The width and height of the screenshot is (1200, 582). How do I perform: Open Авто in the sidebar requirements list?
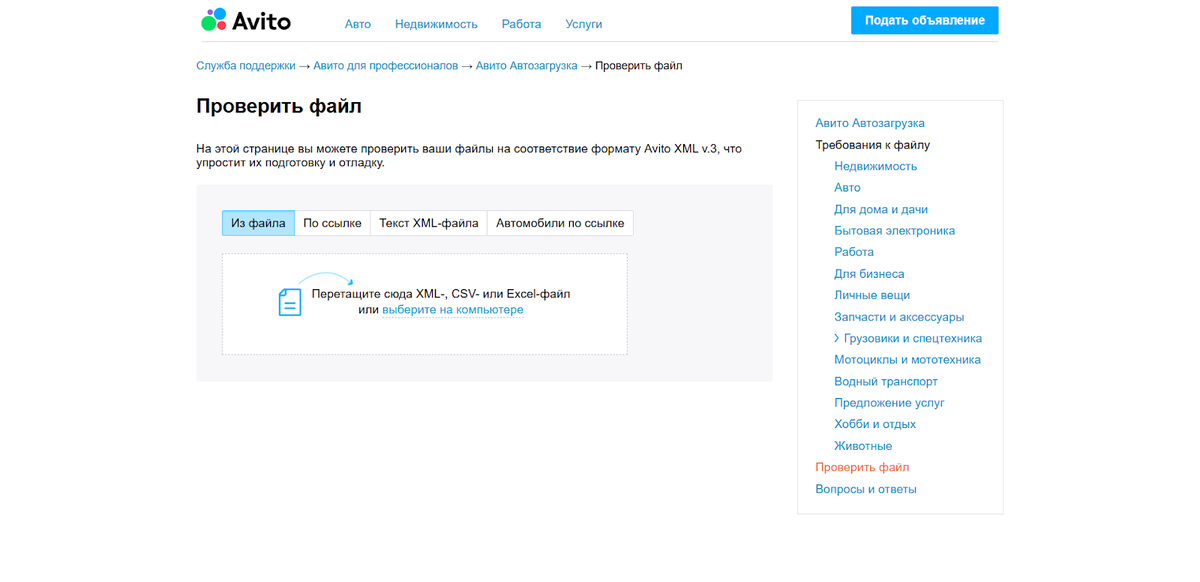click(847, 188)
